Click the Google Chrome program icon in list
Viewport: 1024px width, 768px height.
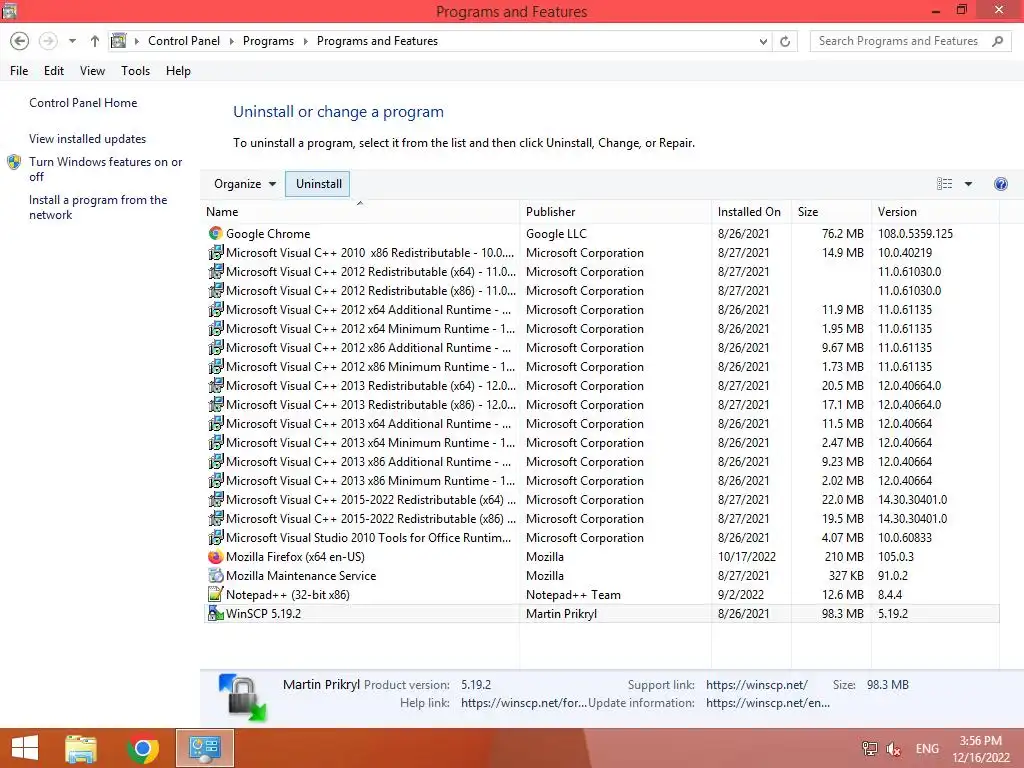pos(216,233)
